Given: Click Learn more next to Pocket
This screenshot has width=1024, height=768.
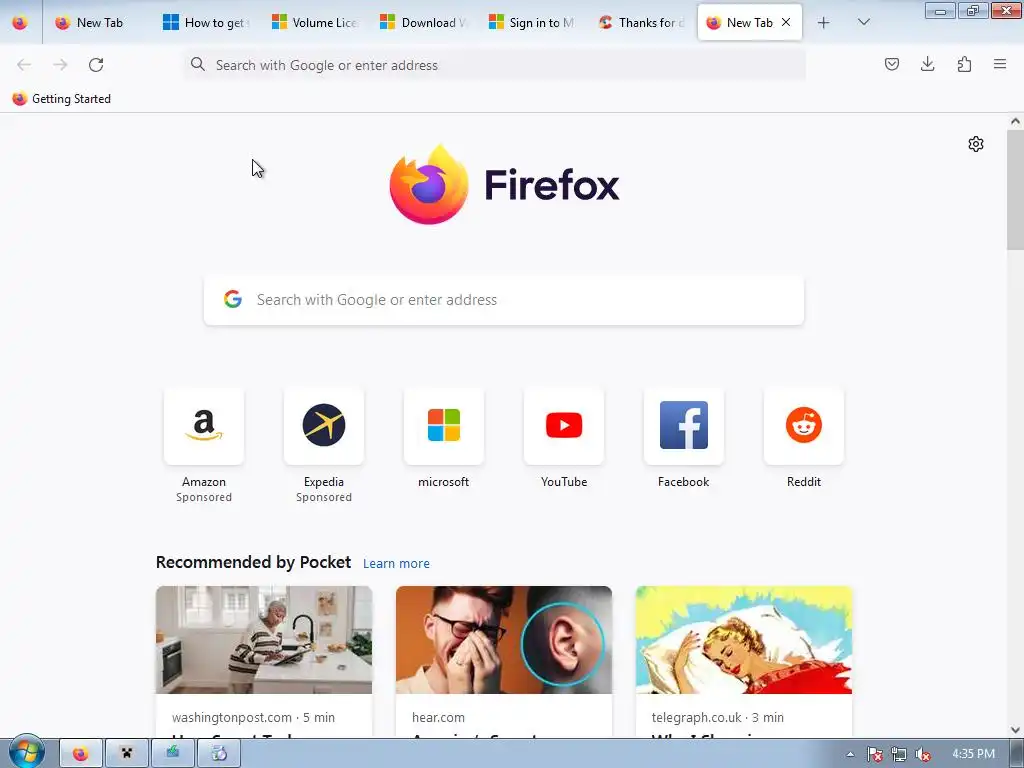Looking at the screenshot, I should point(396,564).
